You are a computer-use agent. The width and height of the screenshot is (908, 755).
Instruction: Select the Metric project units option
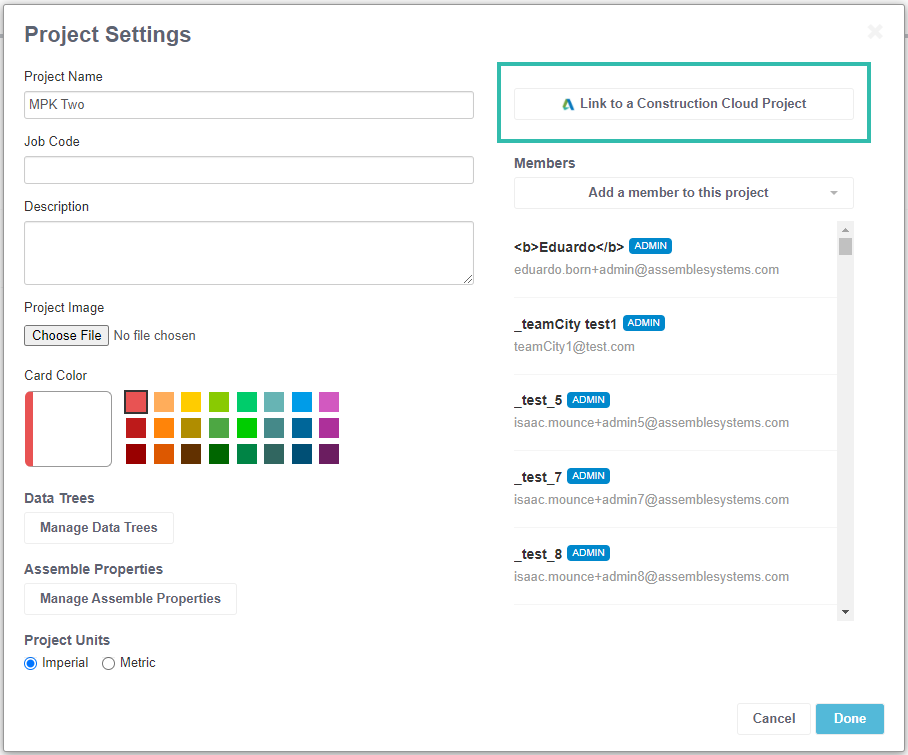pos(109,663)
